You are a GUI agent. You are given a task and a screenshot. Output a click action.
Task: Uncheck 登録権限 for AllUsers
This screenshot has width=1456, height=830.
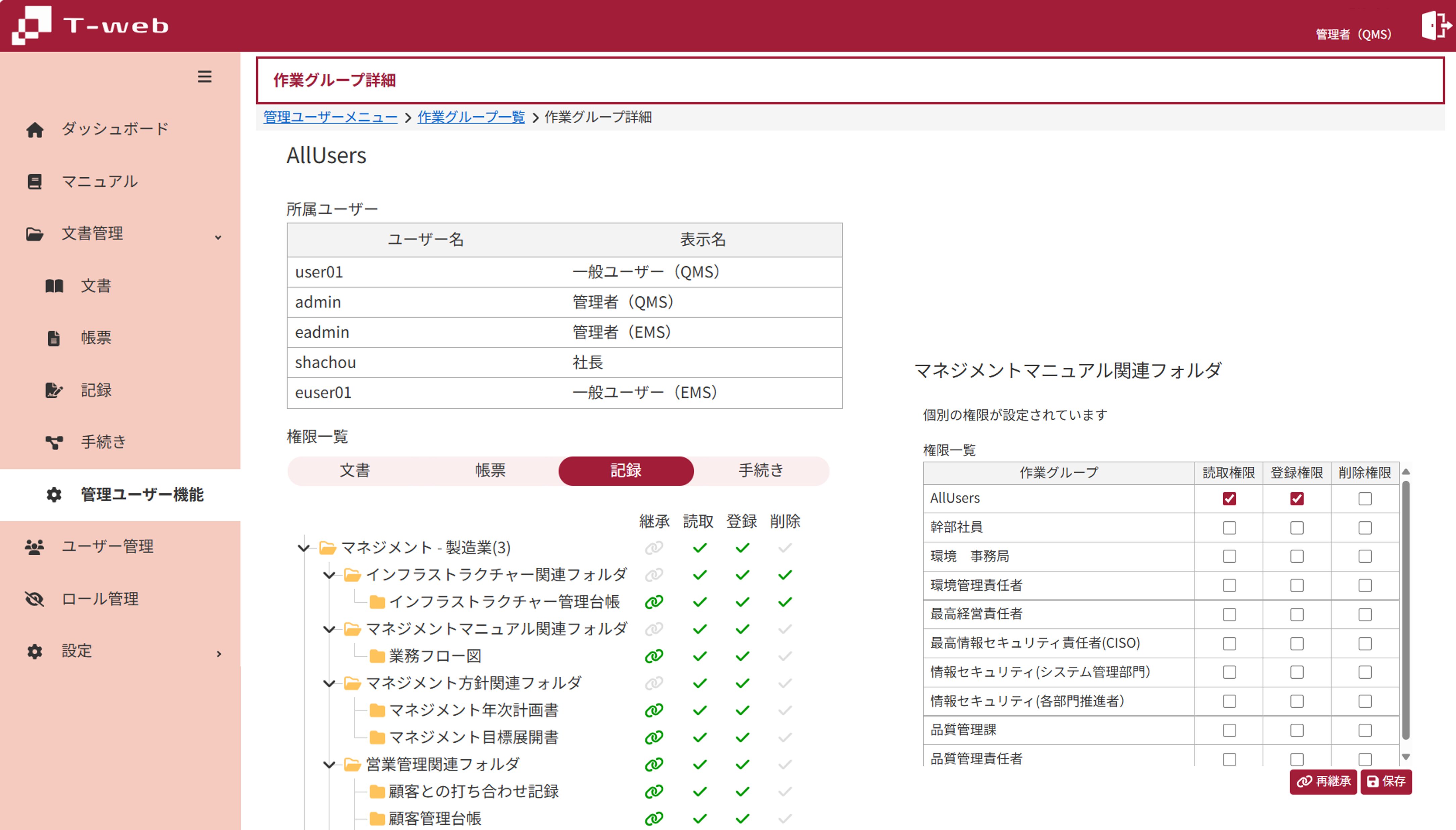[x=1297, y=498]
